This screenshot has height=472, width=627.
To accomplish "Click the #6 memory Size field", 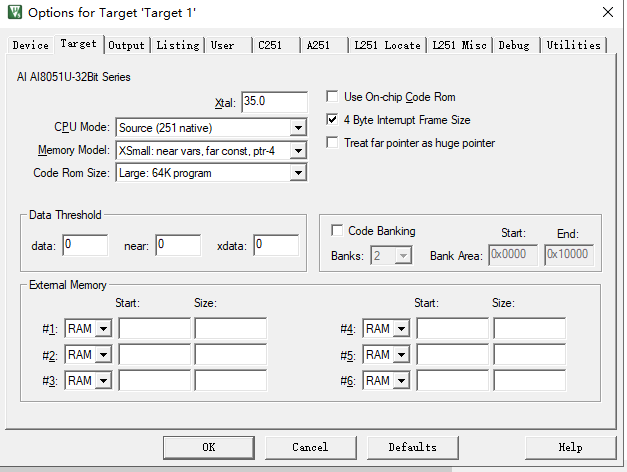I will click(x=529, y=380).
